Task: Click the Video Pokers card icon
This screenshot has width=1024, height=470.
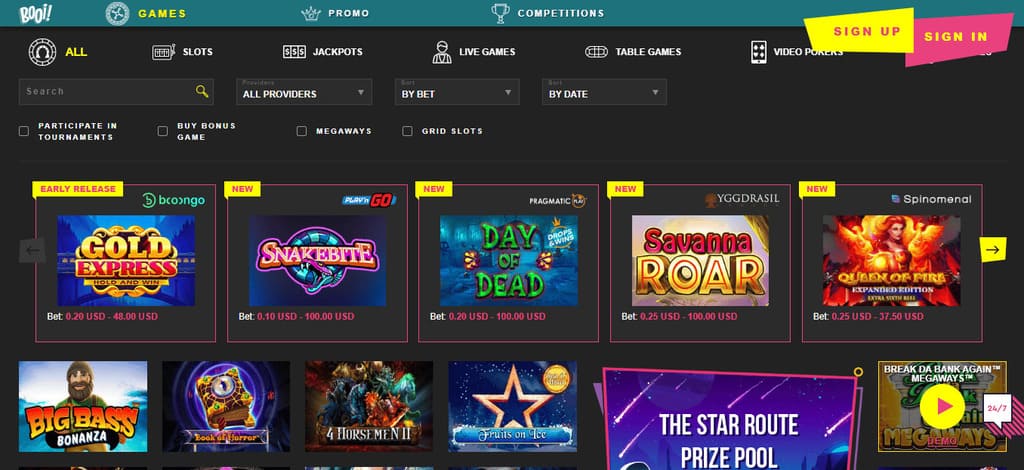Action: [x=759, y=52]
